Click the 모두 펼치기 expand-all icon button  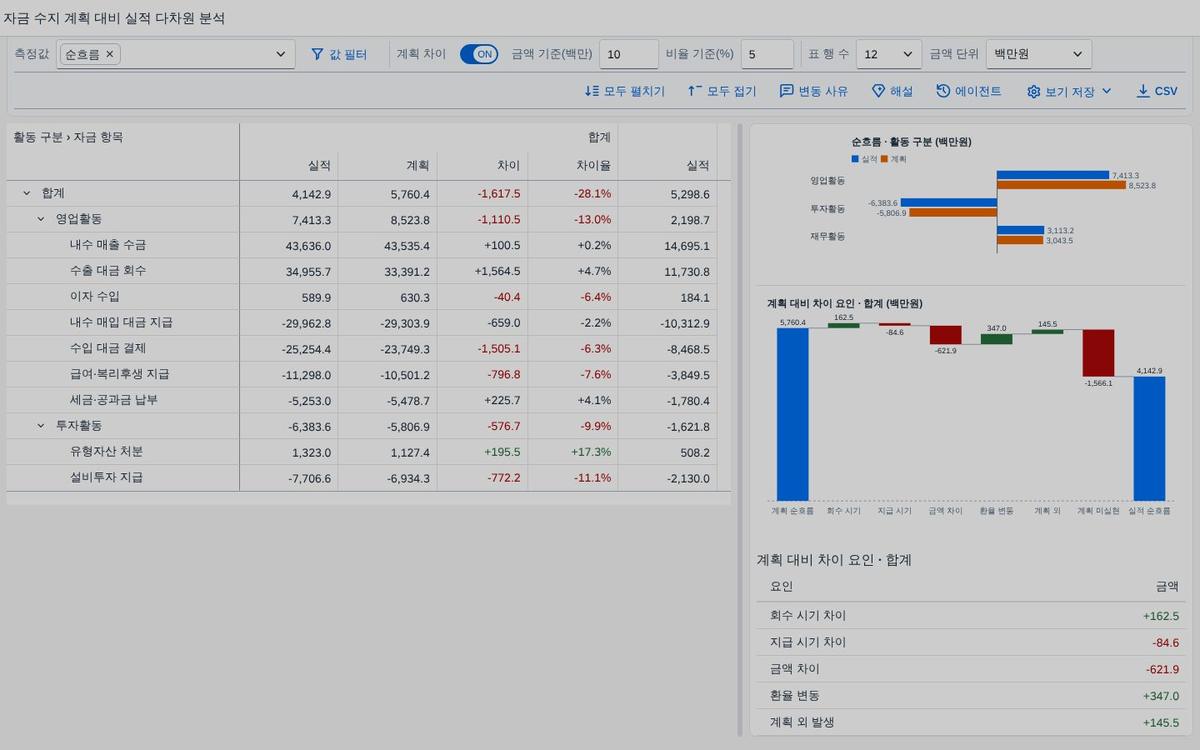(x=625, y=91)
